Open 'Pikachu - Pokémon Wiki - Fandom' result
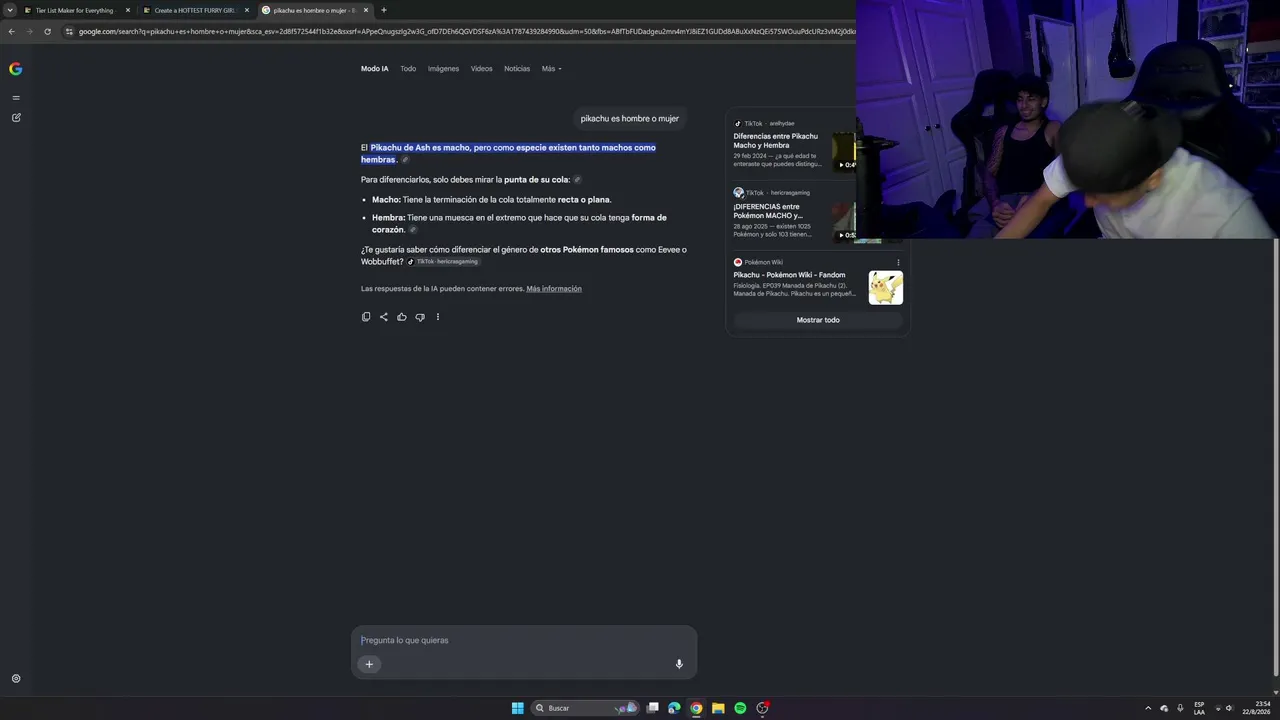 789,275
